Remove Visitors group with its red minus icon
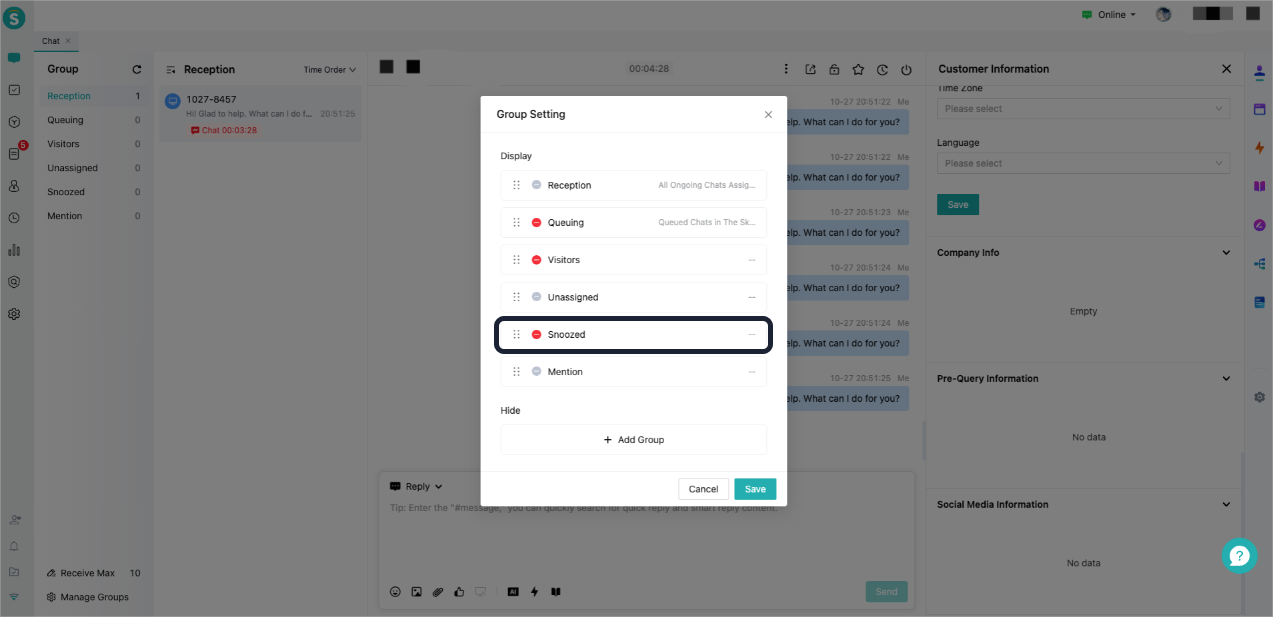1273x617 pixels. [536, 260]
